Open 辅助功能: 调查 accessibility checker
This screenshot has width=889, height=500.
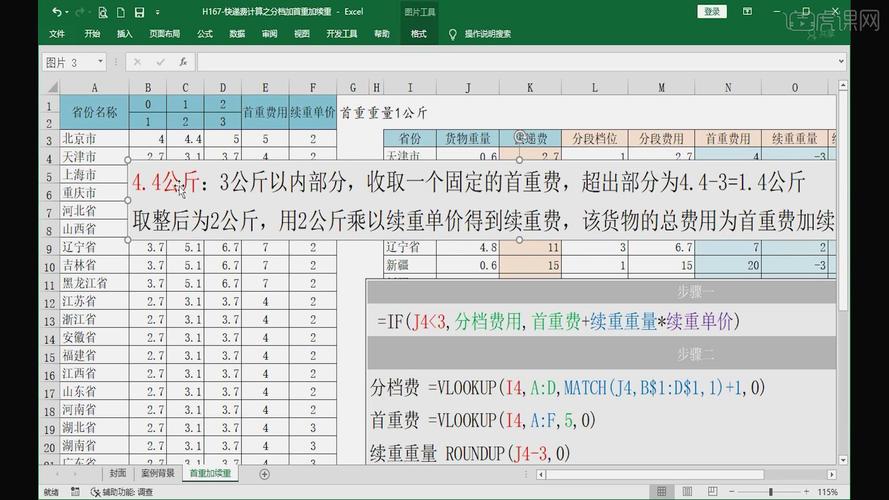click(x=122, y=492)
